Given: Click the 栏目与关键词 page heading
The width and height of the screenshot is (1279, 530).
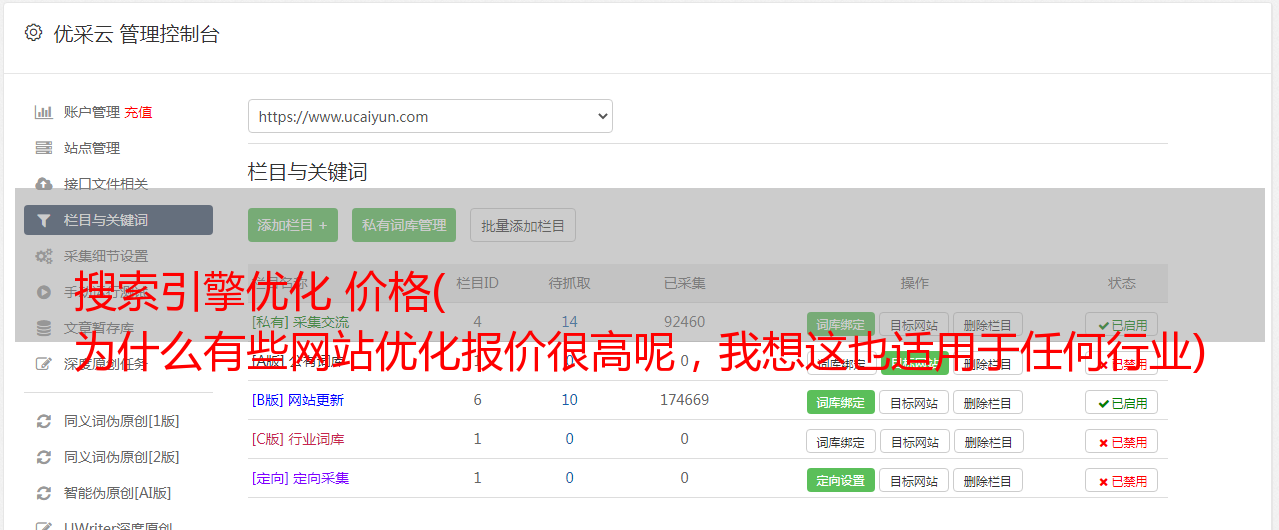Looking at the screenshot, I should click(308, 172).
